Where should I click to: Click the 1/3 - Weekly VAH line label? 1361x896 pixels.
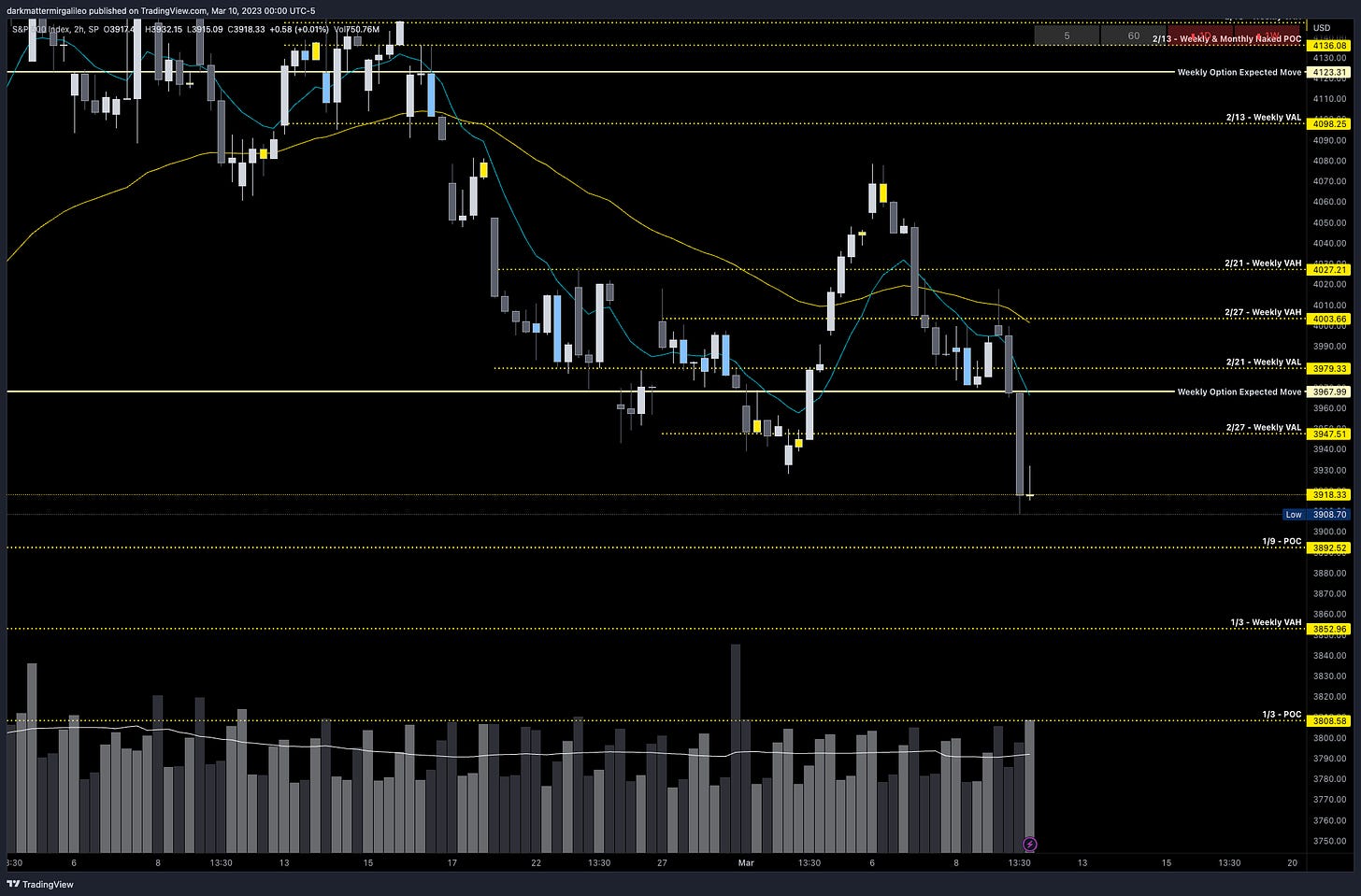(x=1267, y=622)
